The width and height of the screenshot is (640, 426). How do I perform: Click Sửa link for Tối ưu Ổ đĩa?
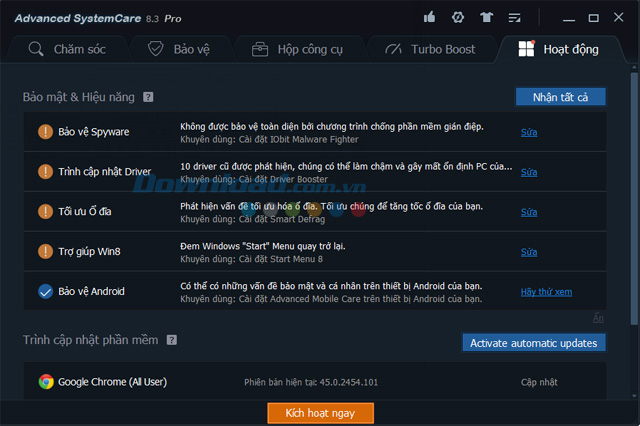pos(529,212)
